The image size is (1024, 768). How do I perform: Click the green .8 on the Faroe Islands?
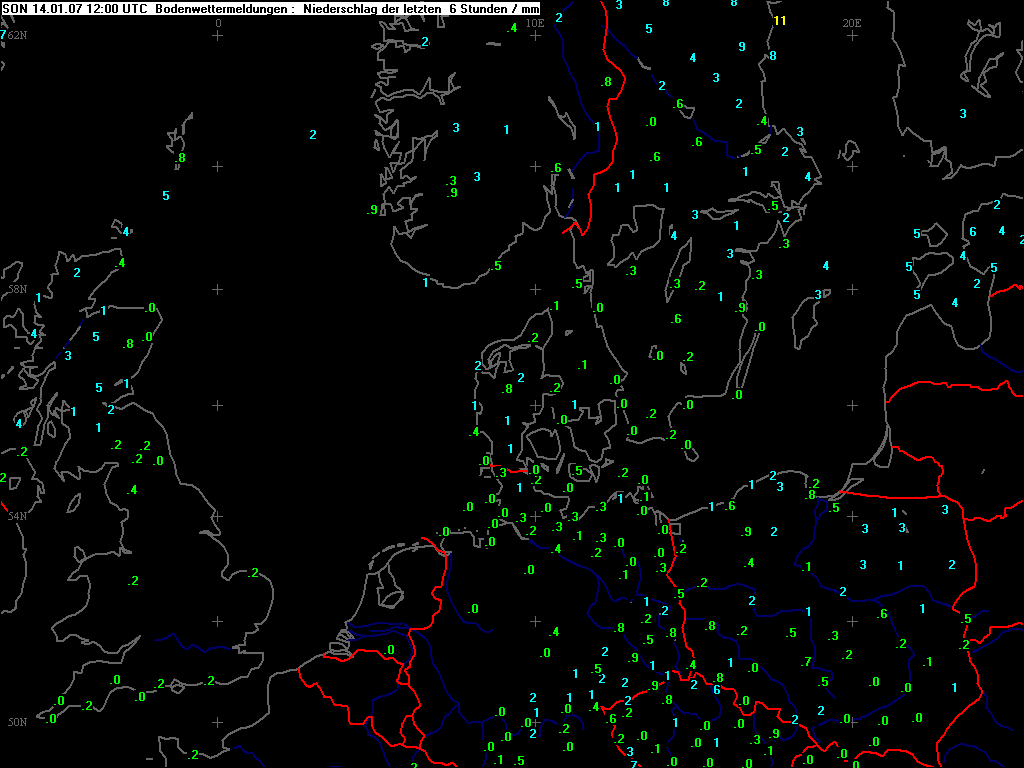pos(180,158)
